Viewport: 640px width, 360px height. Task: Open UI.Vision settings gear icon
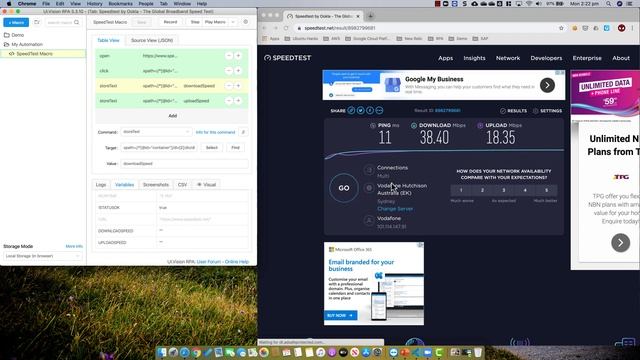point(246,22)
